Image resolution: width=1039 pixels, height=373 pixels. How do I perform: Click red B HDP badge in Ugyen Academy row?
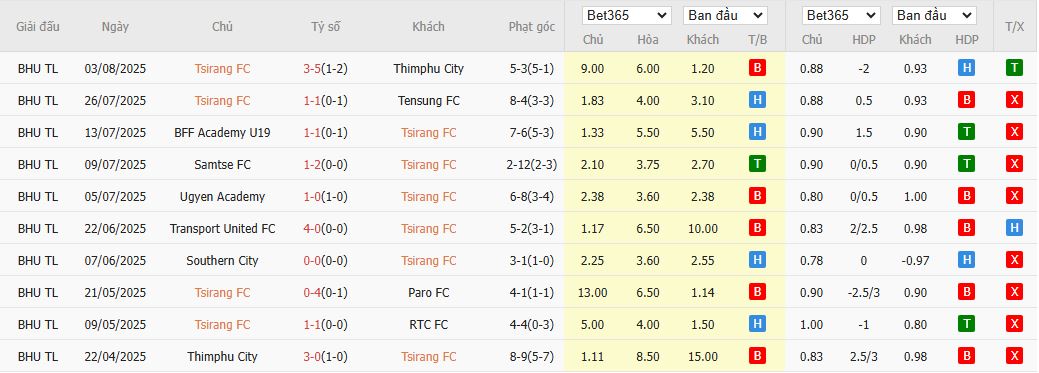[x=966, y=196]
